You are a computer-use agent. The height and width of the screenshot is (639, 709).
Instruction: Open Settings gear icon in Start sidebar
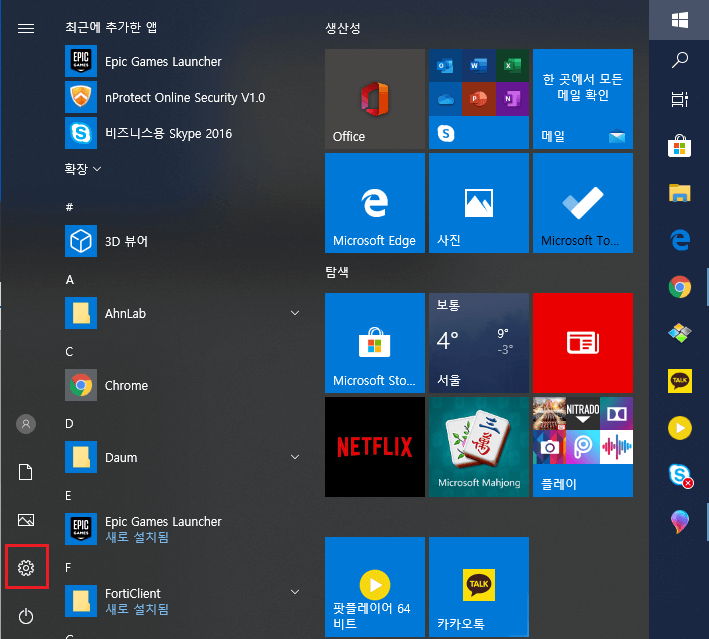(x=26, y=568)
